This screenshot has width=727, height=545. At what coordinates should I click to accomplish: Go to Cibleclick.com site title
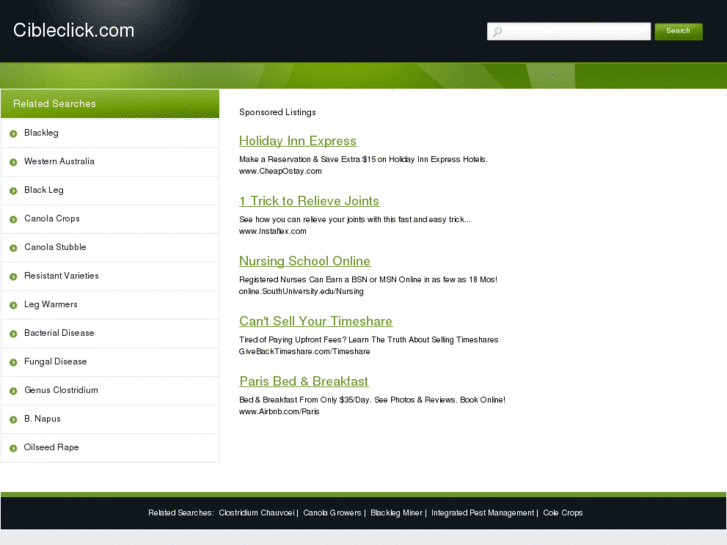pyautogui.click(x=74, y=30)
